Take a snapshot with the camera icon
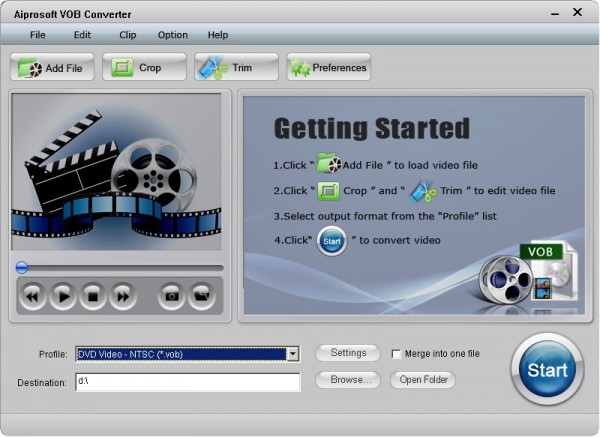Screen dimensions: 600x437 [172, 295]
